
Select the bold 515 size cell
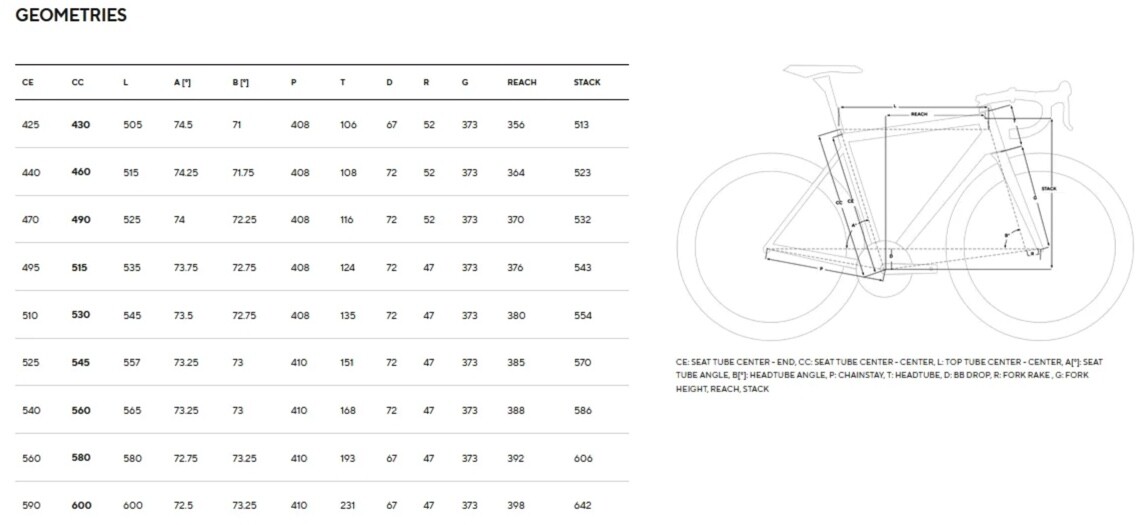coord(81,267)
